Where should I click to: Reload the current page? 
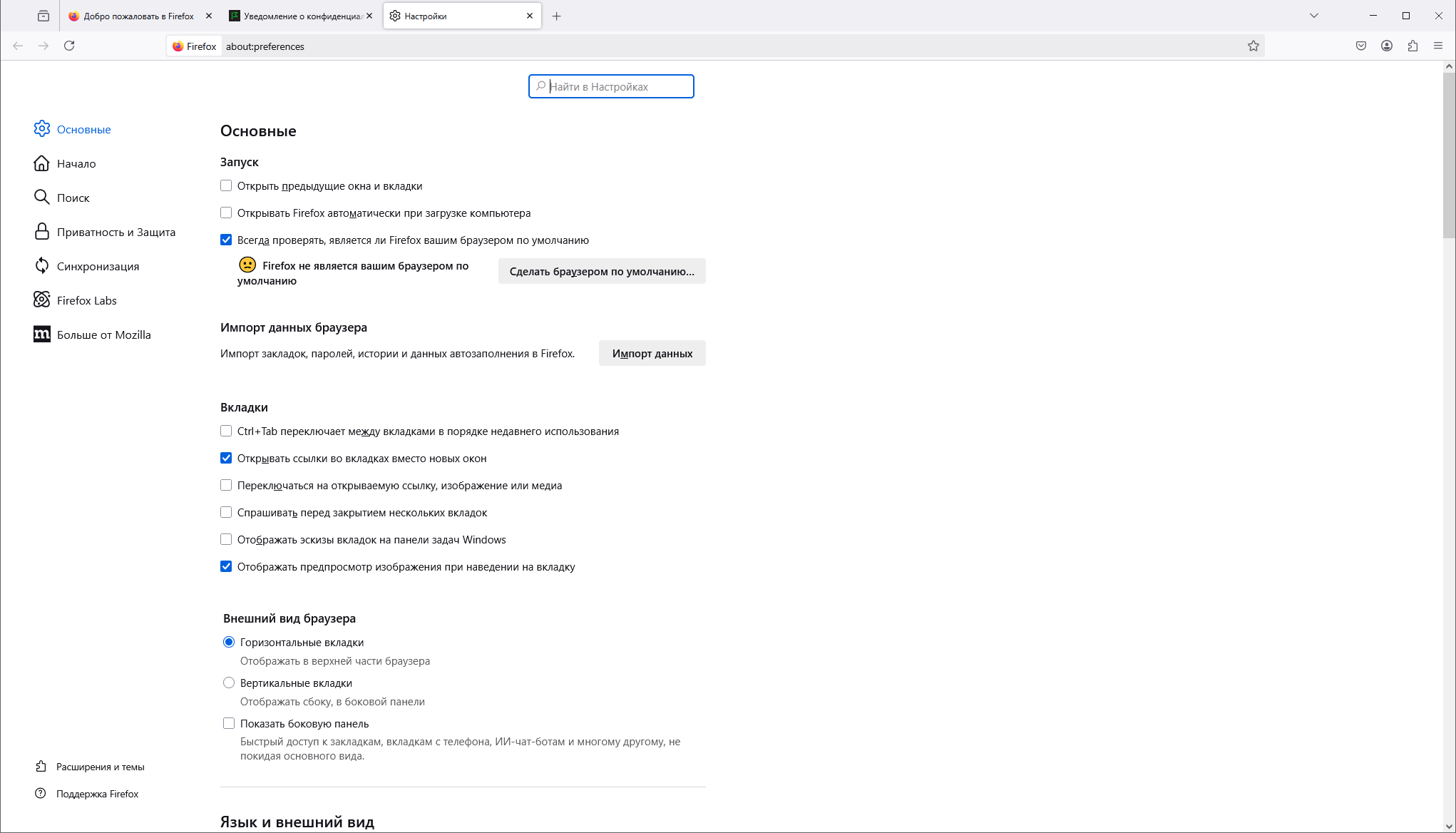(69, 46)
